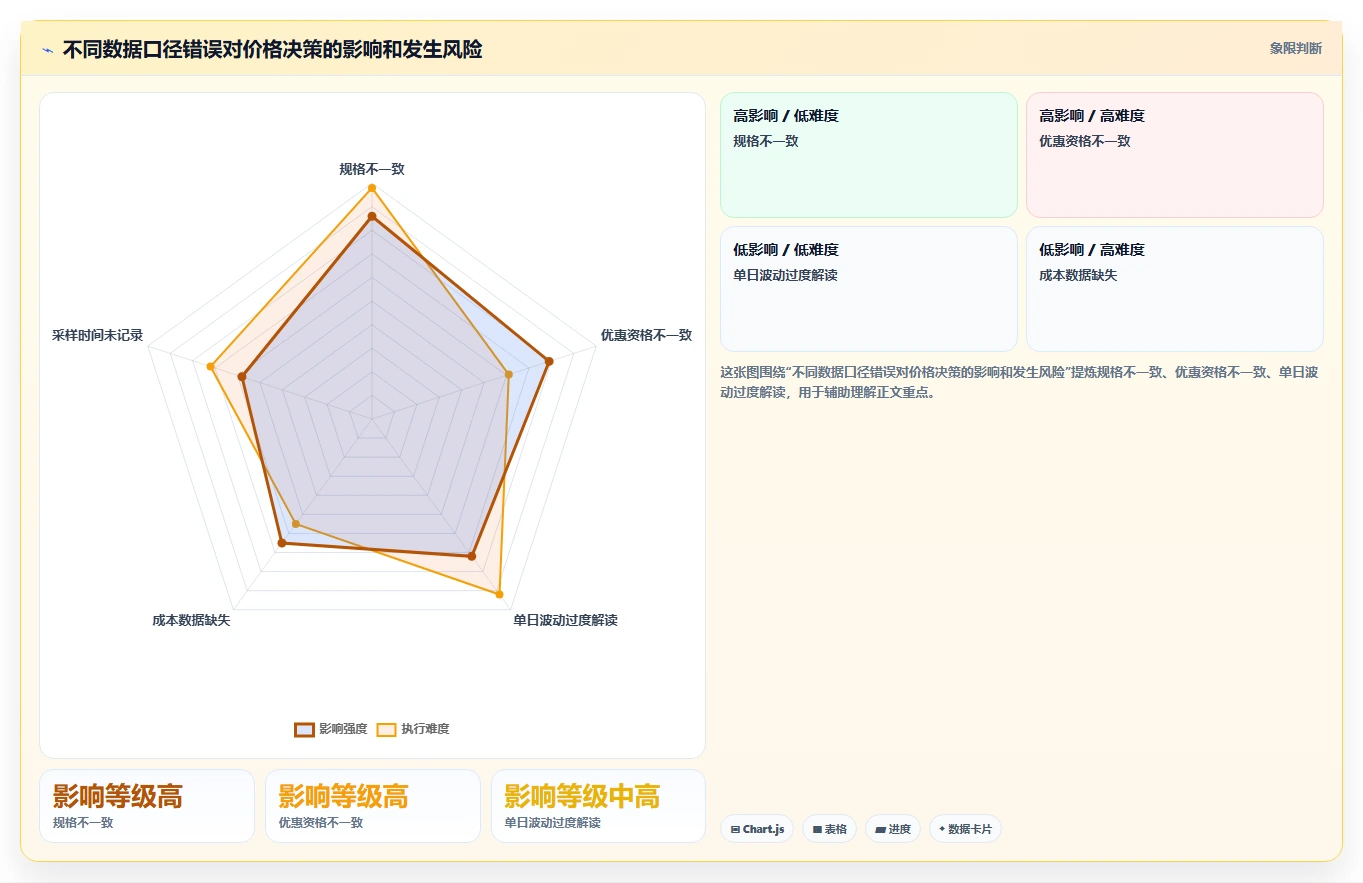Open the 高影响 / 低难度 quadrant card
1363x883 pixels.
pos(869,155)
